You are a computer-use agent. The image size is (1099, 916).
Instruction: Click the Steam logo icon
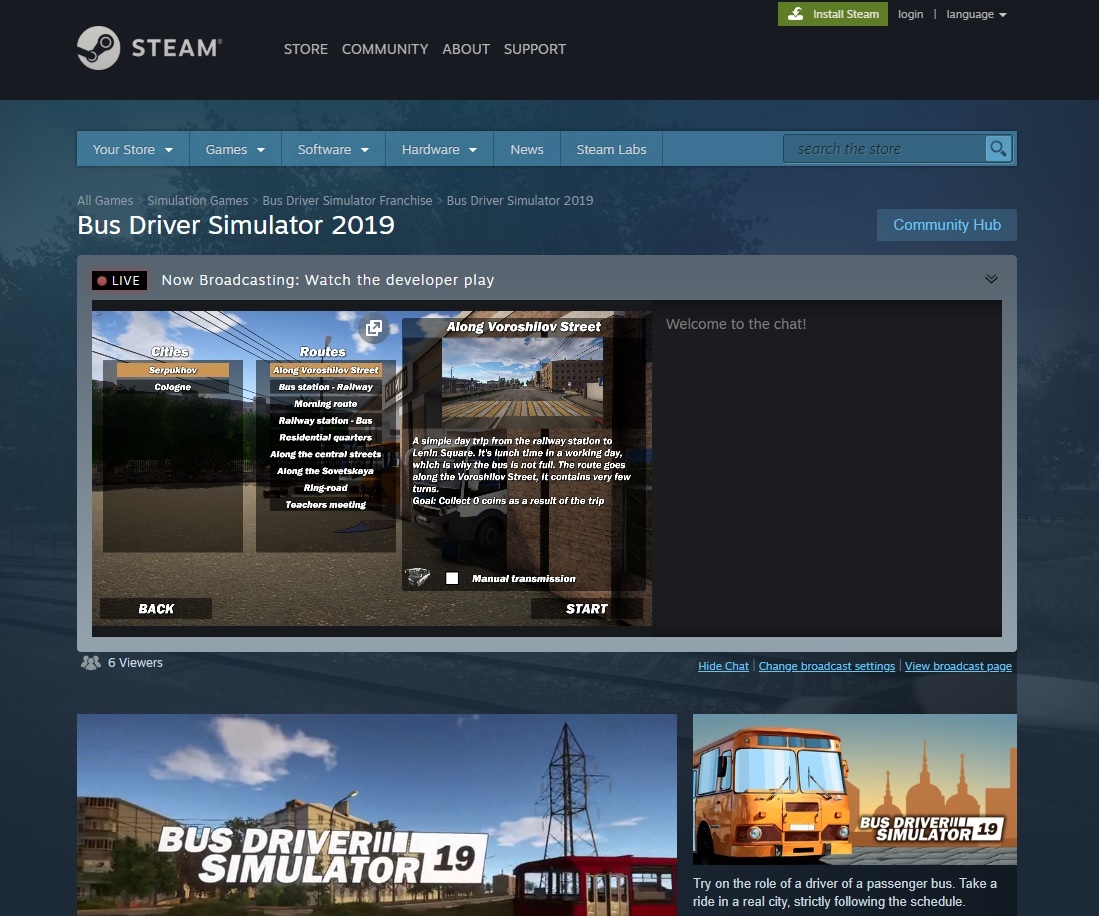(x=98, y=48)
